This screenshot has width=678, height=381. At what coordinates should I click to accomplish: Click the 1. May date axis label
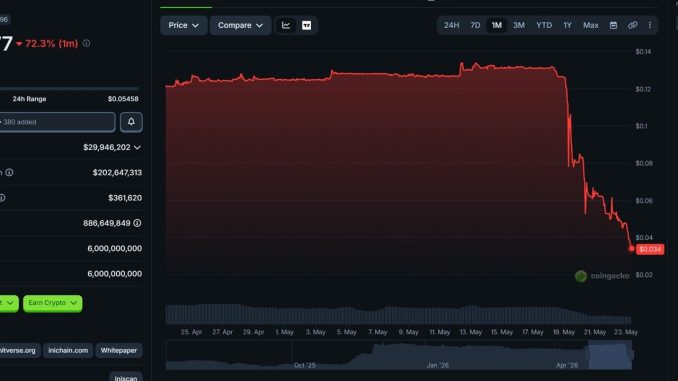[x=285, y=332]
